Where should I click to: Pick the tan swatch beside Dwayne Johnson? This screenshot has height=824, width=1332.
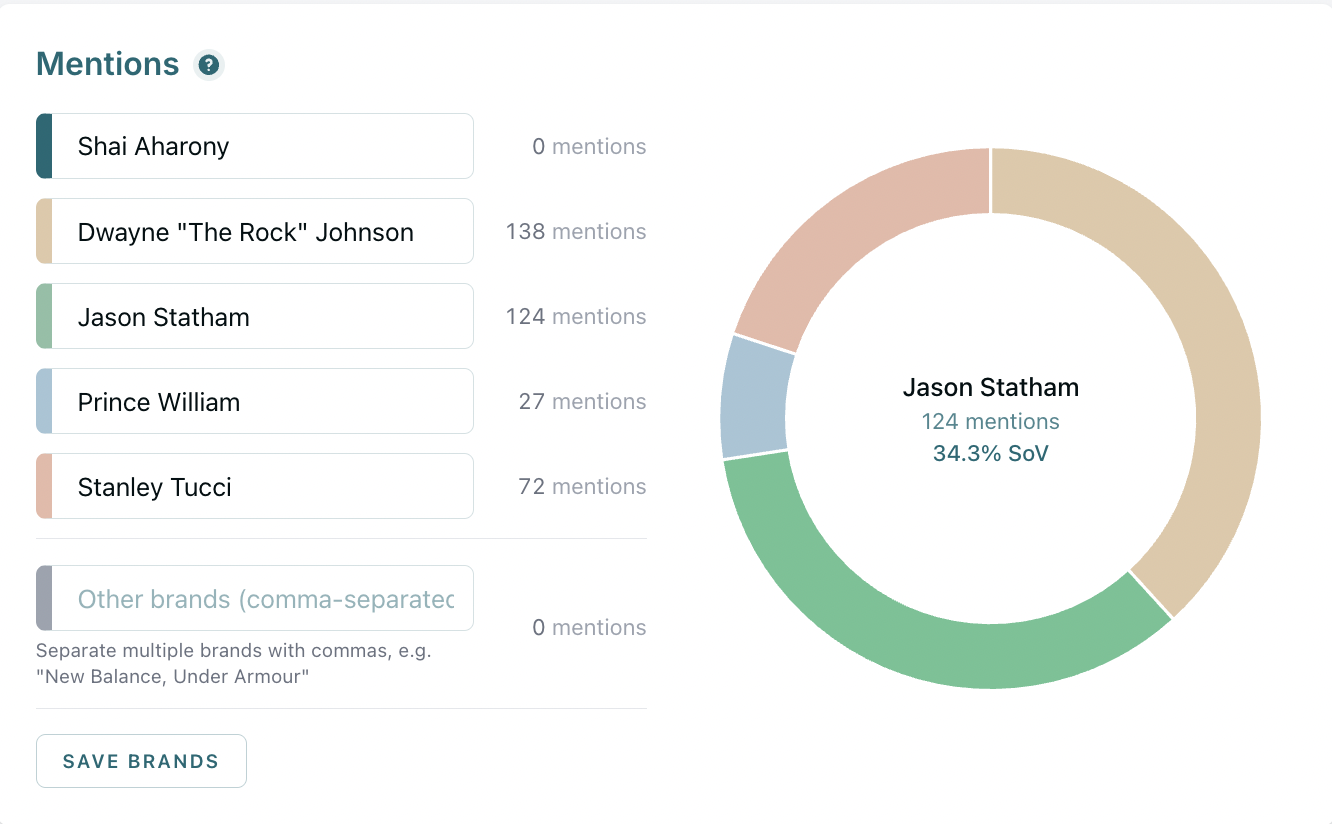[44, 231]
